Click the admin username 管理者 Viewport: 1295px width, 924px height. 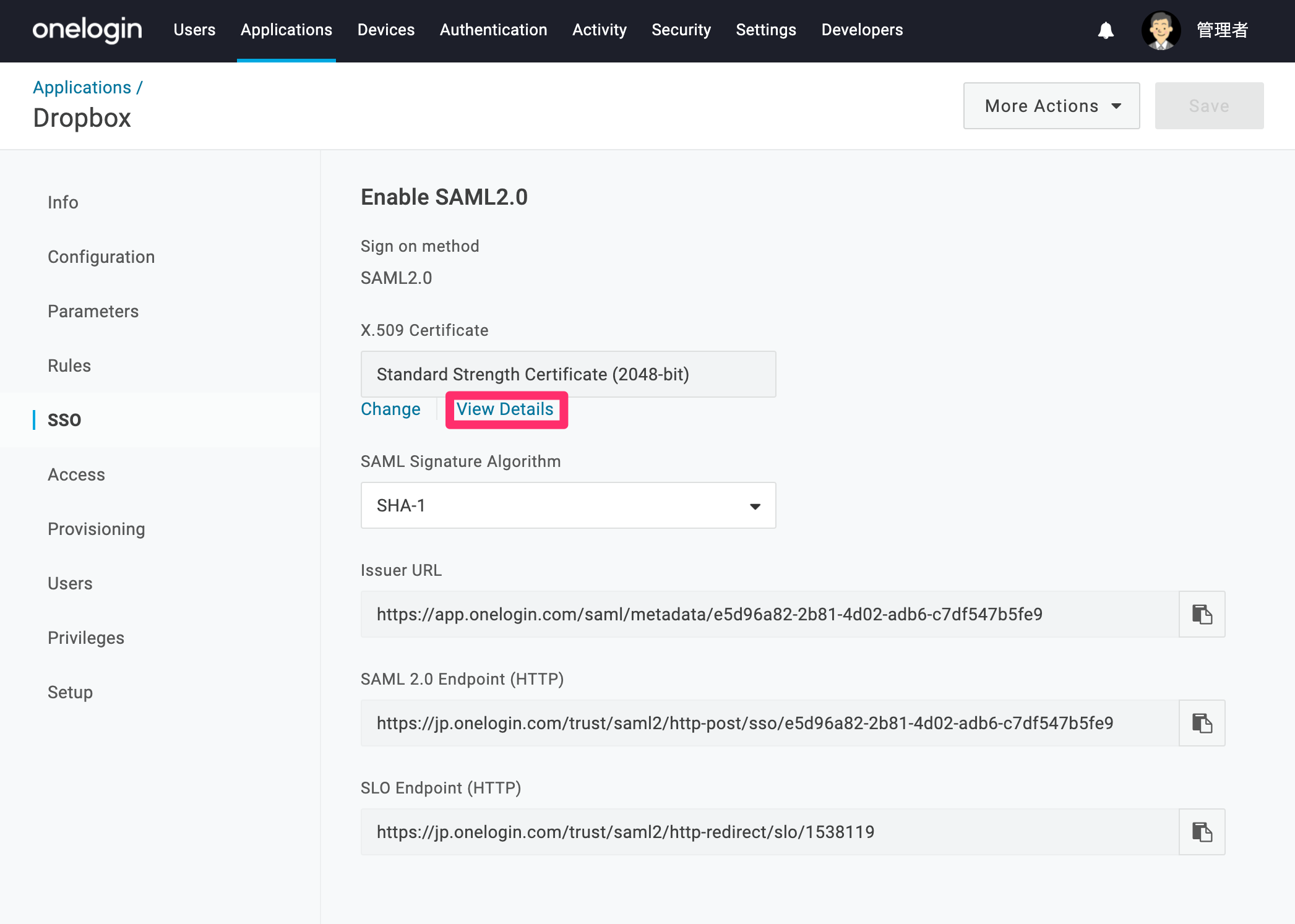tap(1223, 30)
